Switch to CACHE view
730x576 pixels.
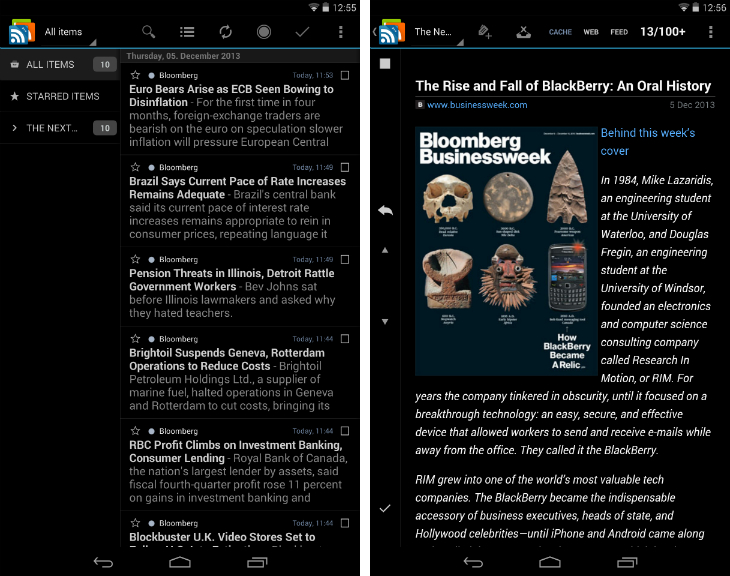tap(560, 32)
